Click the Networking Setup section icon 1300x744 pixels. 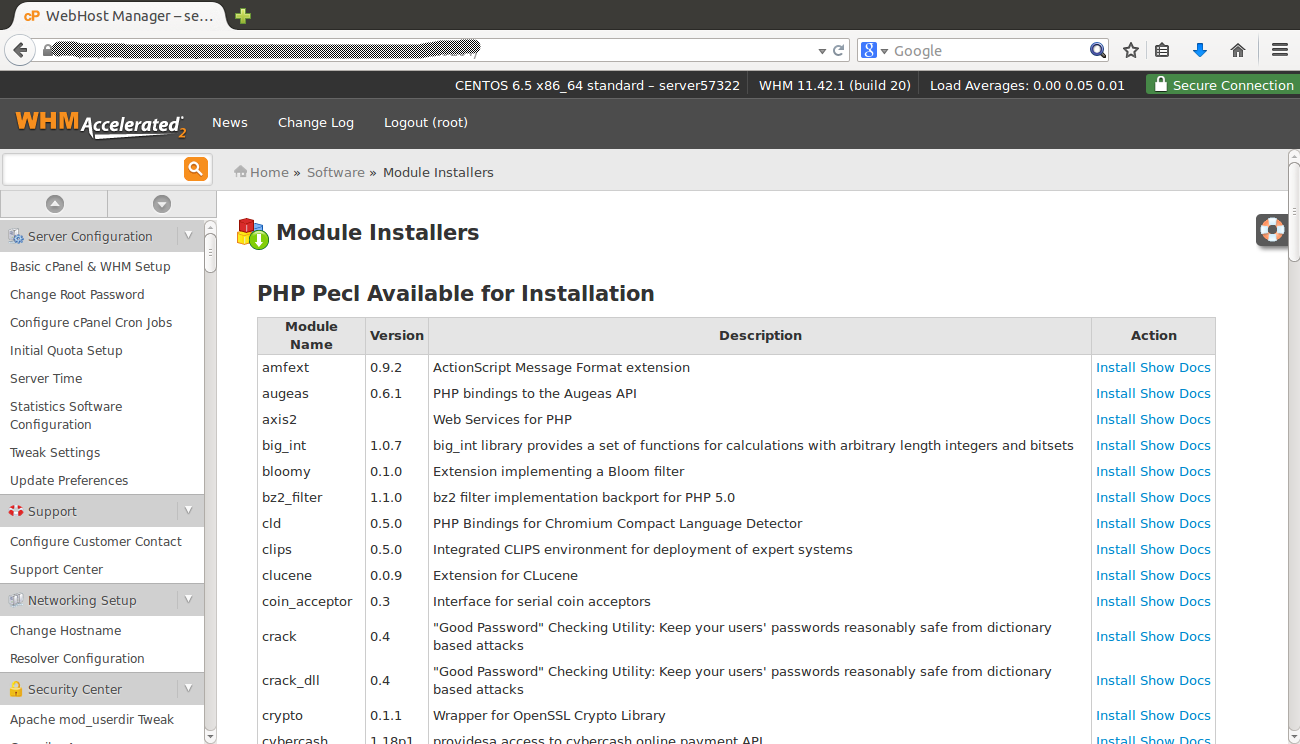click(x=16, y=600)
